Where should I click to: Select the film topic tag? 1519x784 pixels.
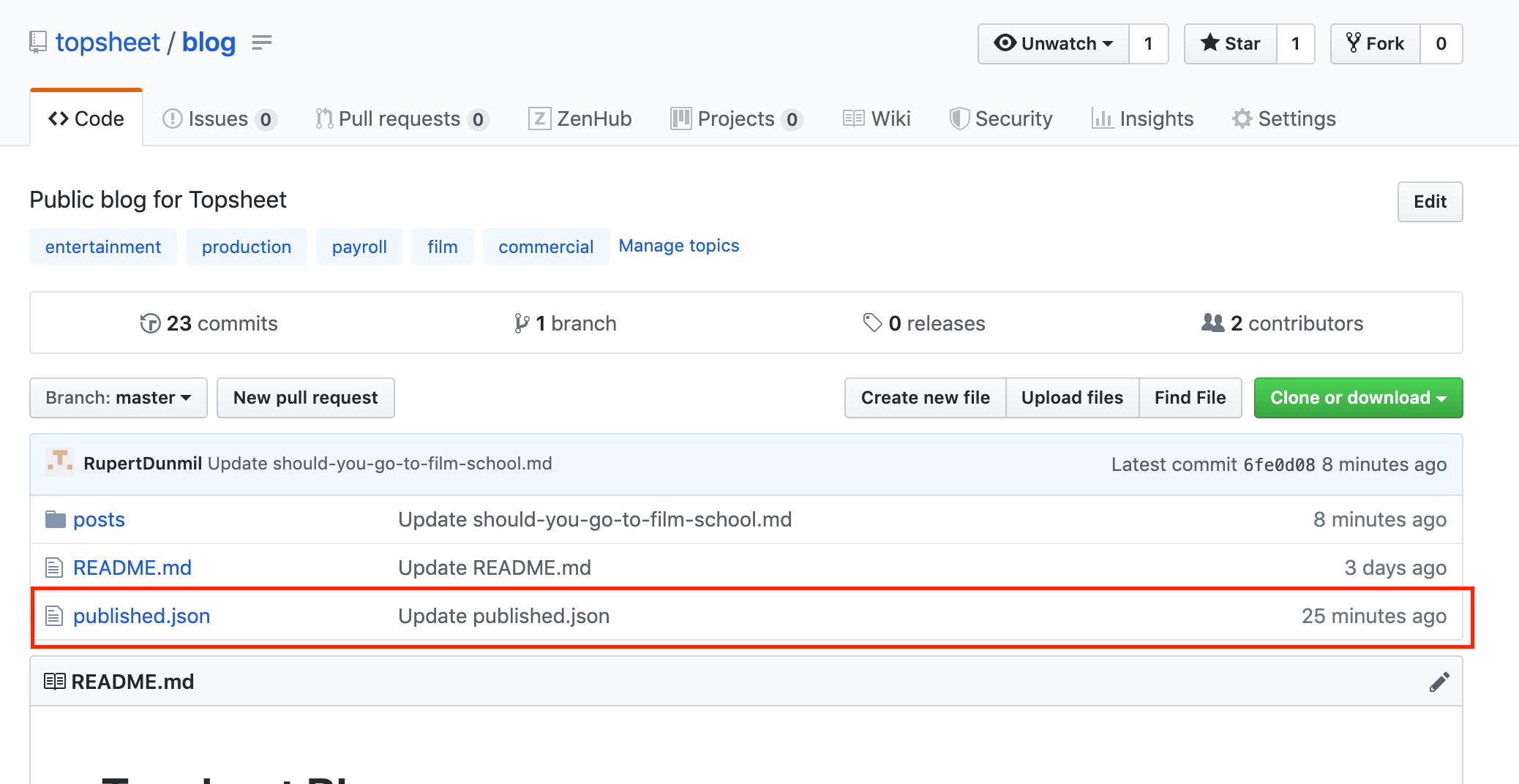pos(443,247)
